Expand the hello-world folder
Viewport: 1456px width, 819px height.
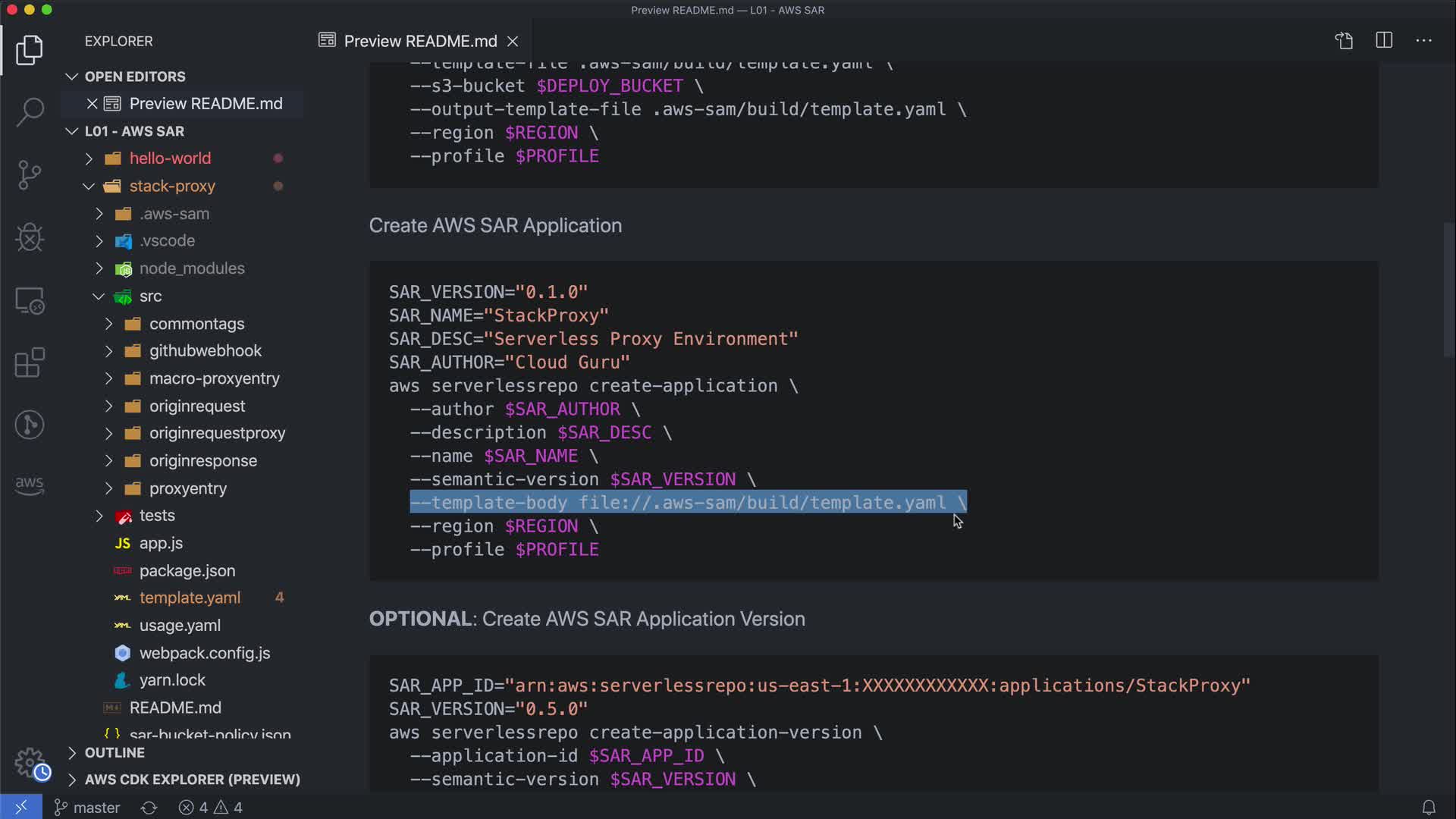pyautogui.click(x=170, y=158)
